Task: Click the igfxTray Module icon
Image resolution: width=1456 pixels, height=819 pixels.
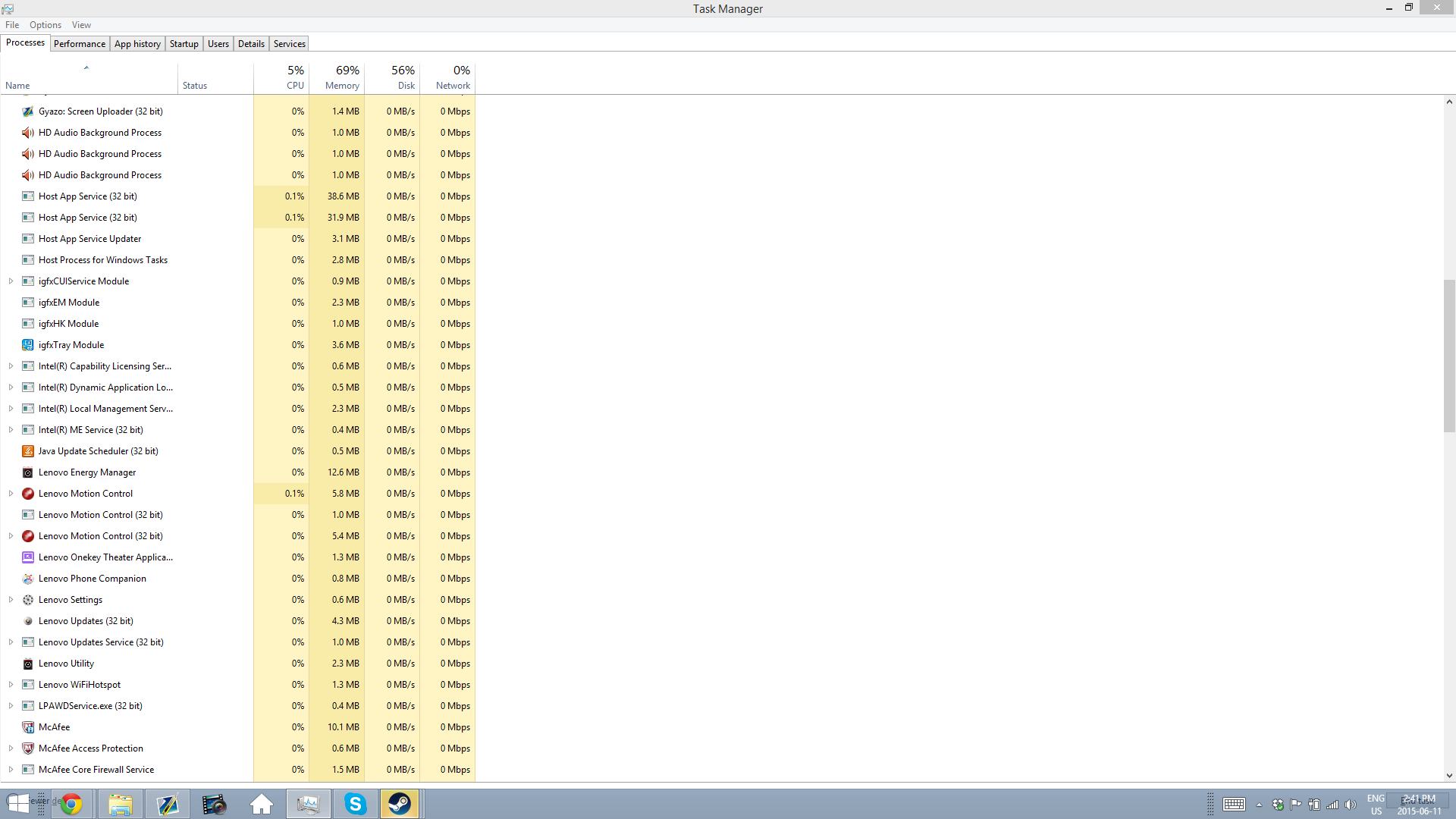Action: 28,345
